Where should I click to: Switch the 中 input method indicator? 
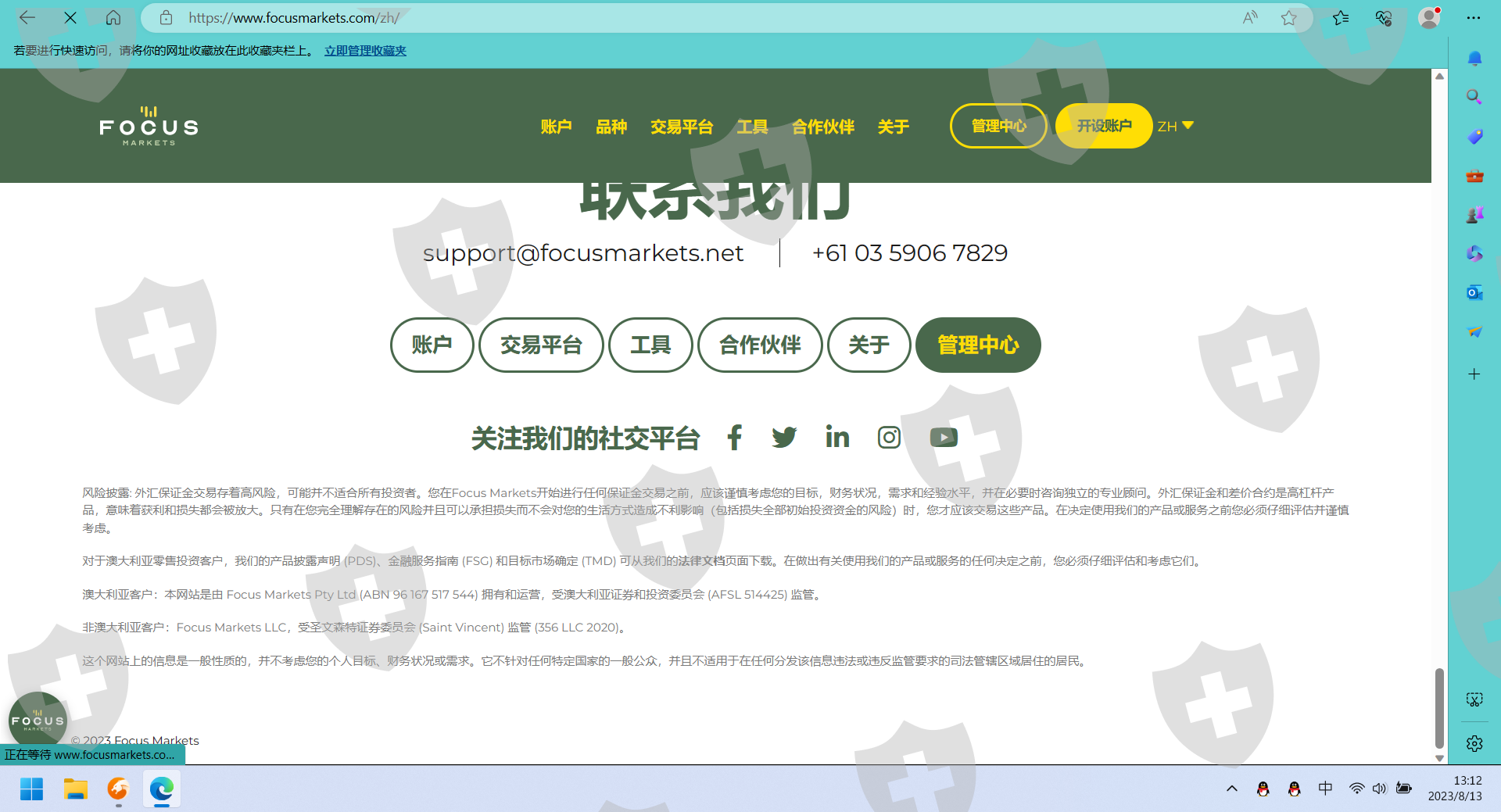tap(1325, 789)
